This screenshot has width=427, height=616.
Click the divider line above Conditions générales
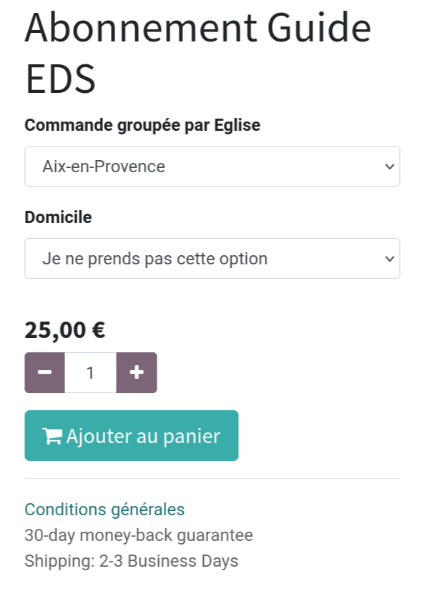[212, 478]
